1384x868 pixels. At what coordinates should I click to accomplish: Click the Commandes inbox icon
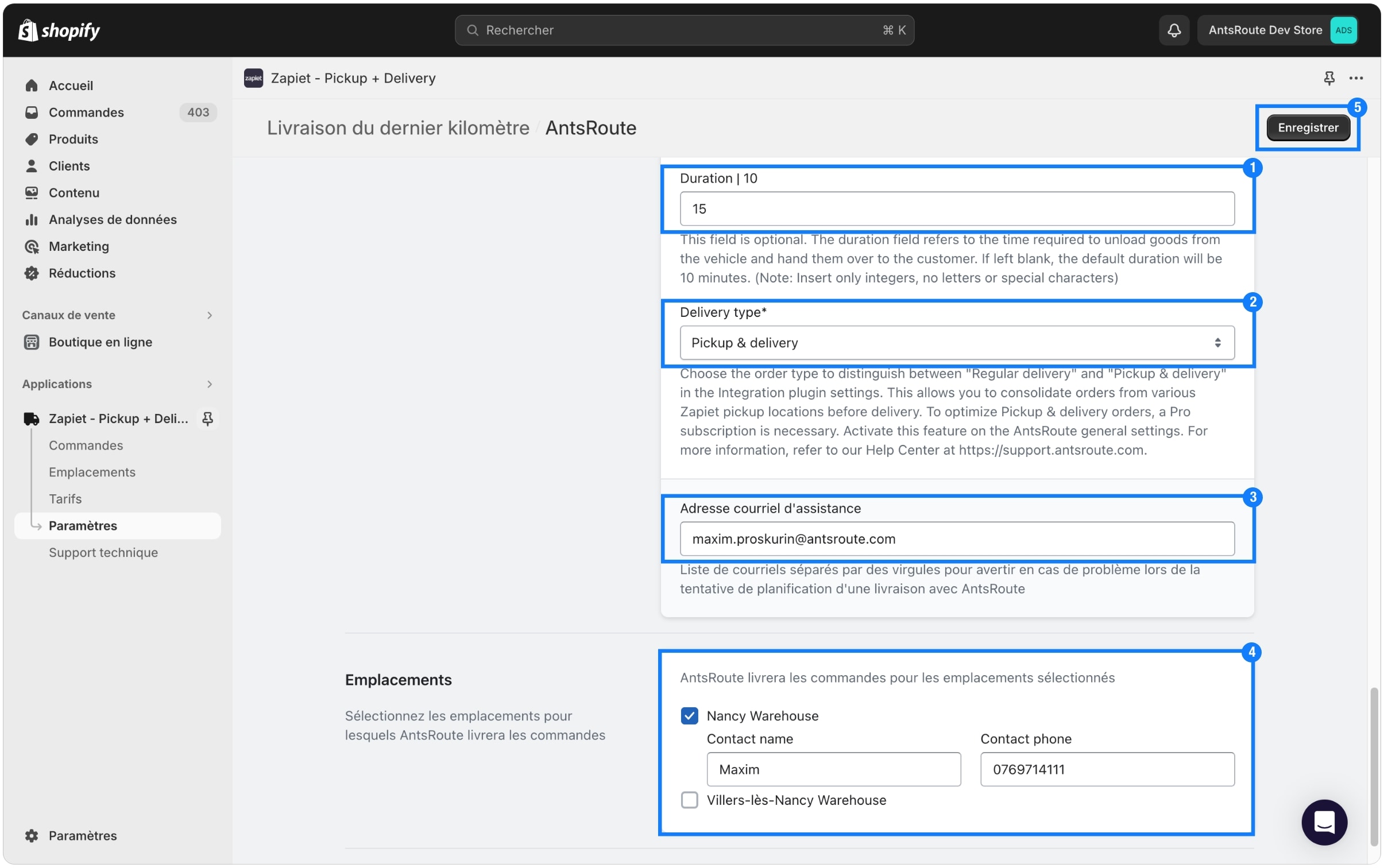tap(32, 113)
